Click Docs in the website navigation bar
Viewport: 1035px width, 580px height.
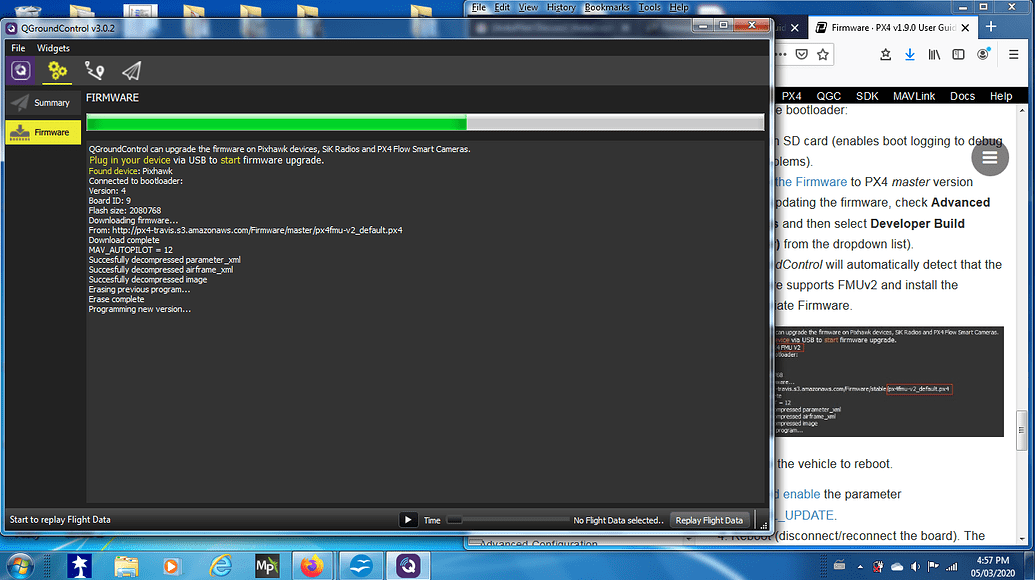[x=962, y=96]
